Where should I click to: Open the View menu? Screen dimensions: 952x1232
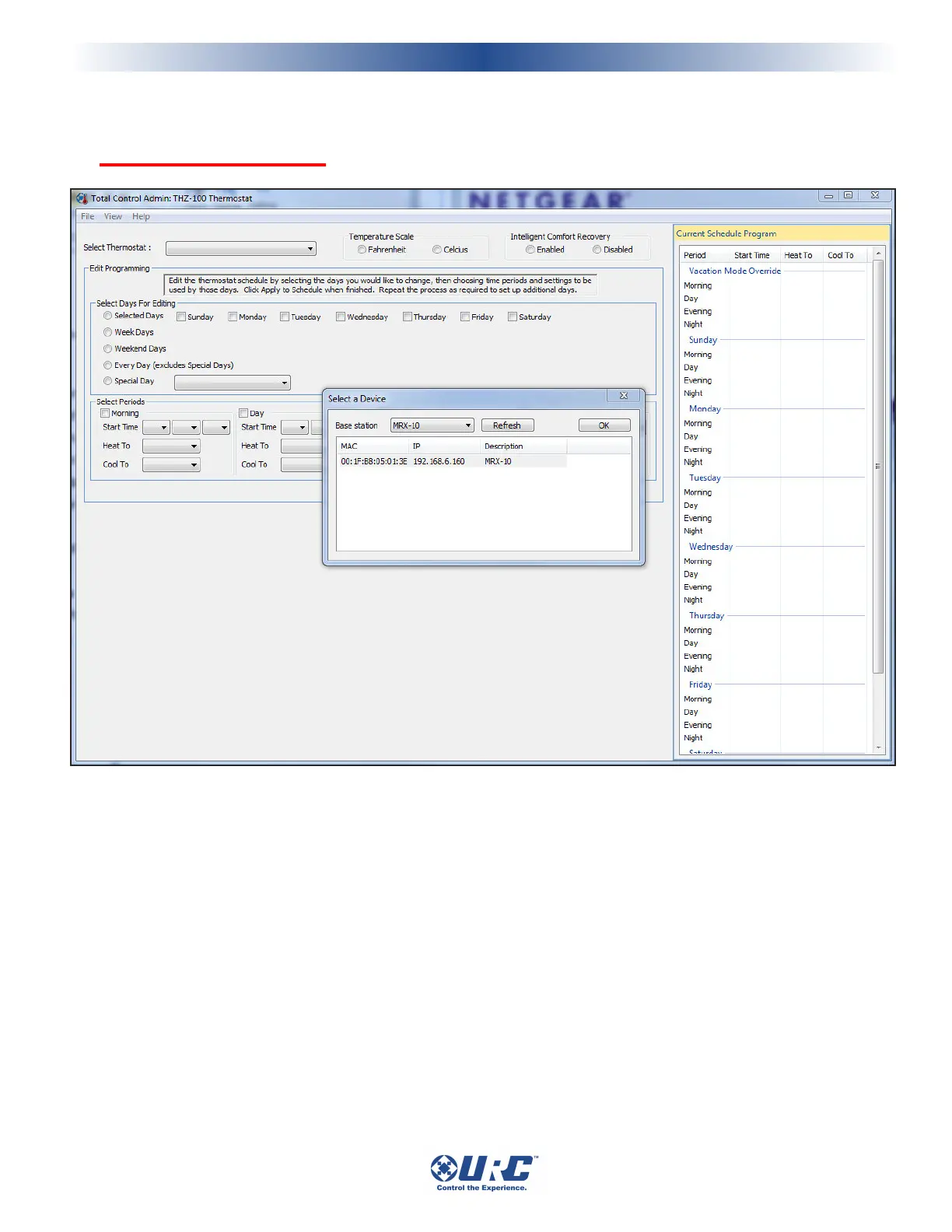113,216
